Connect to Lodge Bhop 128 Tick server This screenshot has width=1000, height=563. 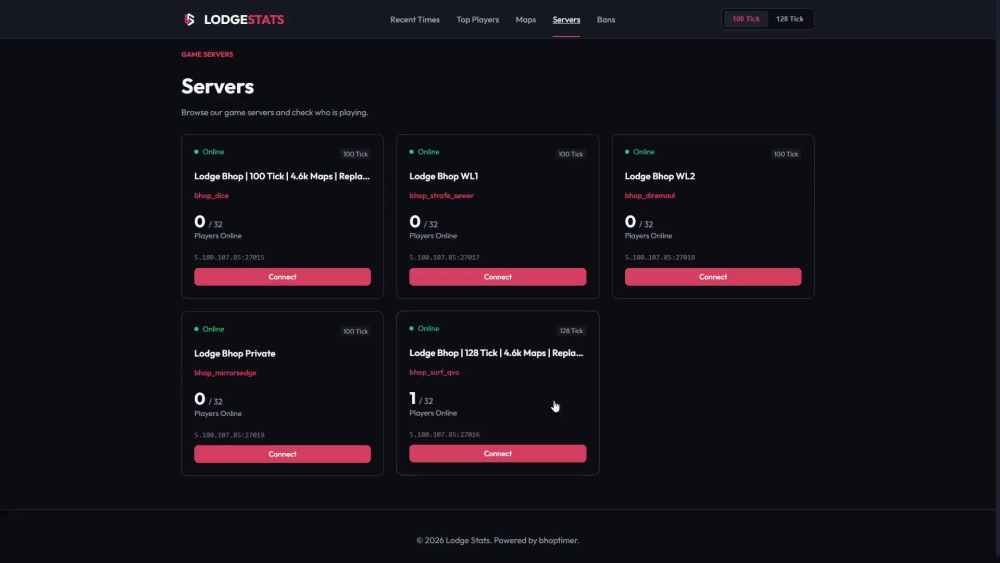point(497,453)
